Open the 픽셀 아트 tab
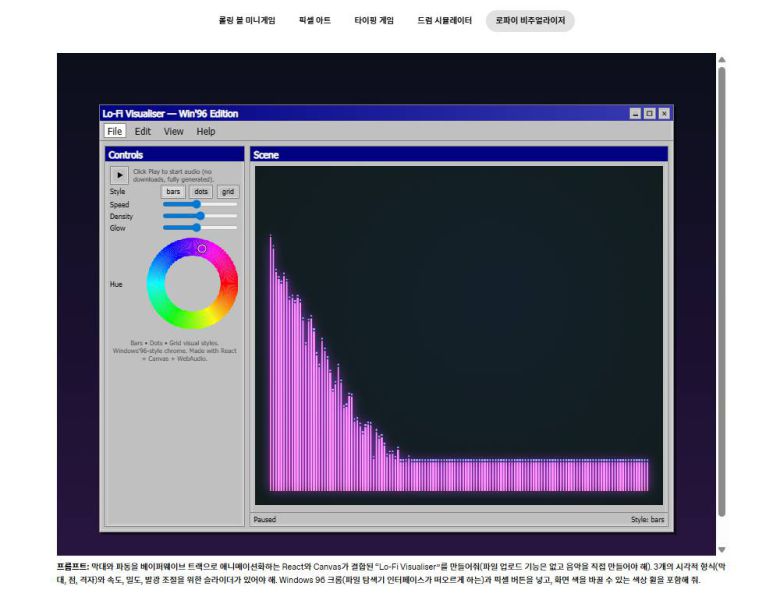 point(314,20)
